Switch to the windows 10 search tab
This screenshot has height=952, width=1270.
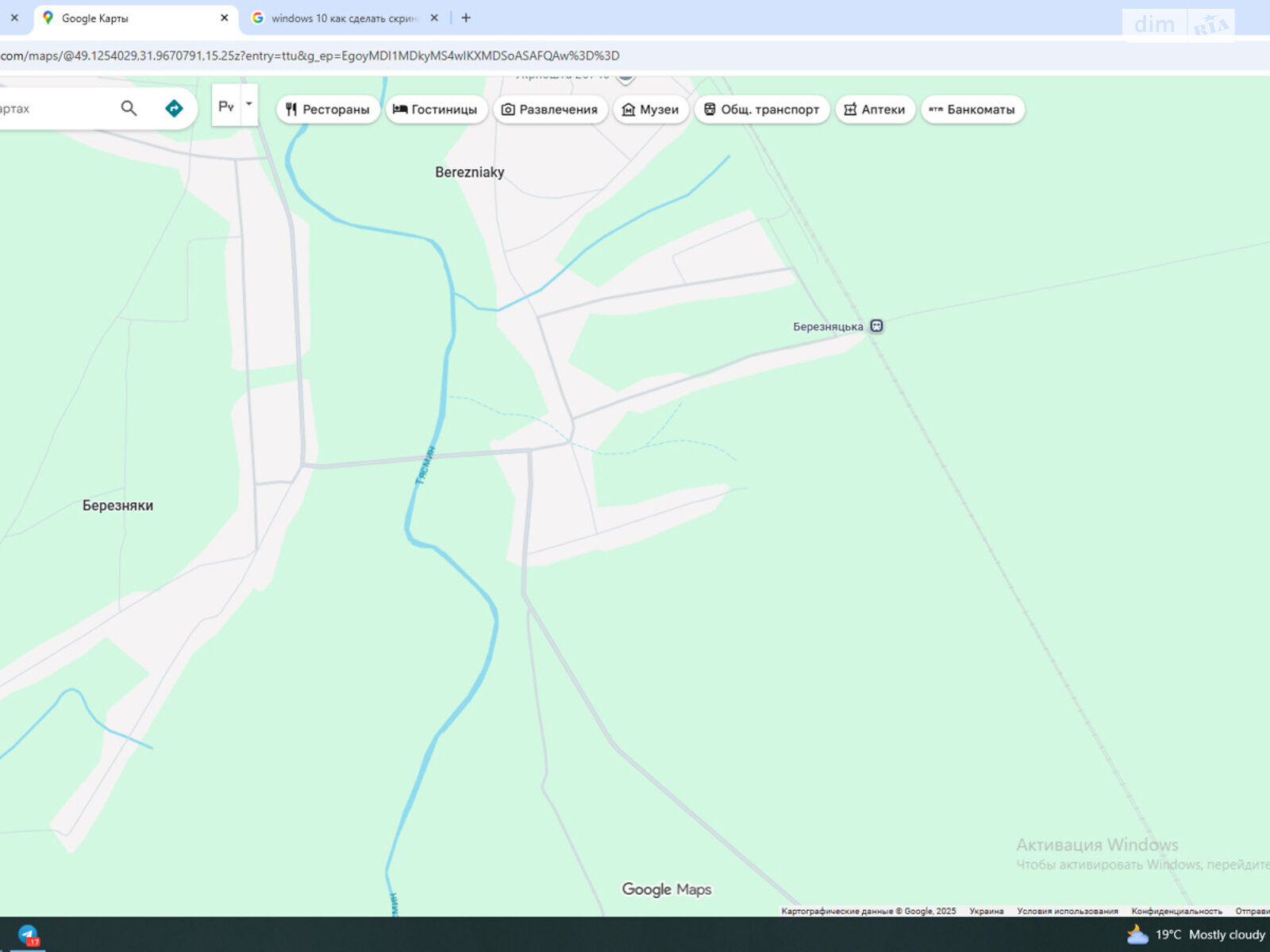[341, 17]
